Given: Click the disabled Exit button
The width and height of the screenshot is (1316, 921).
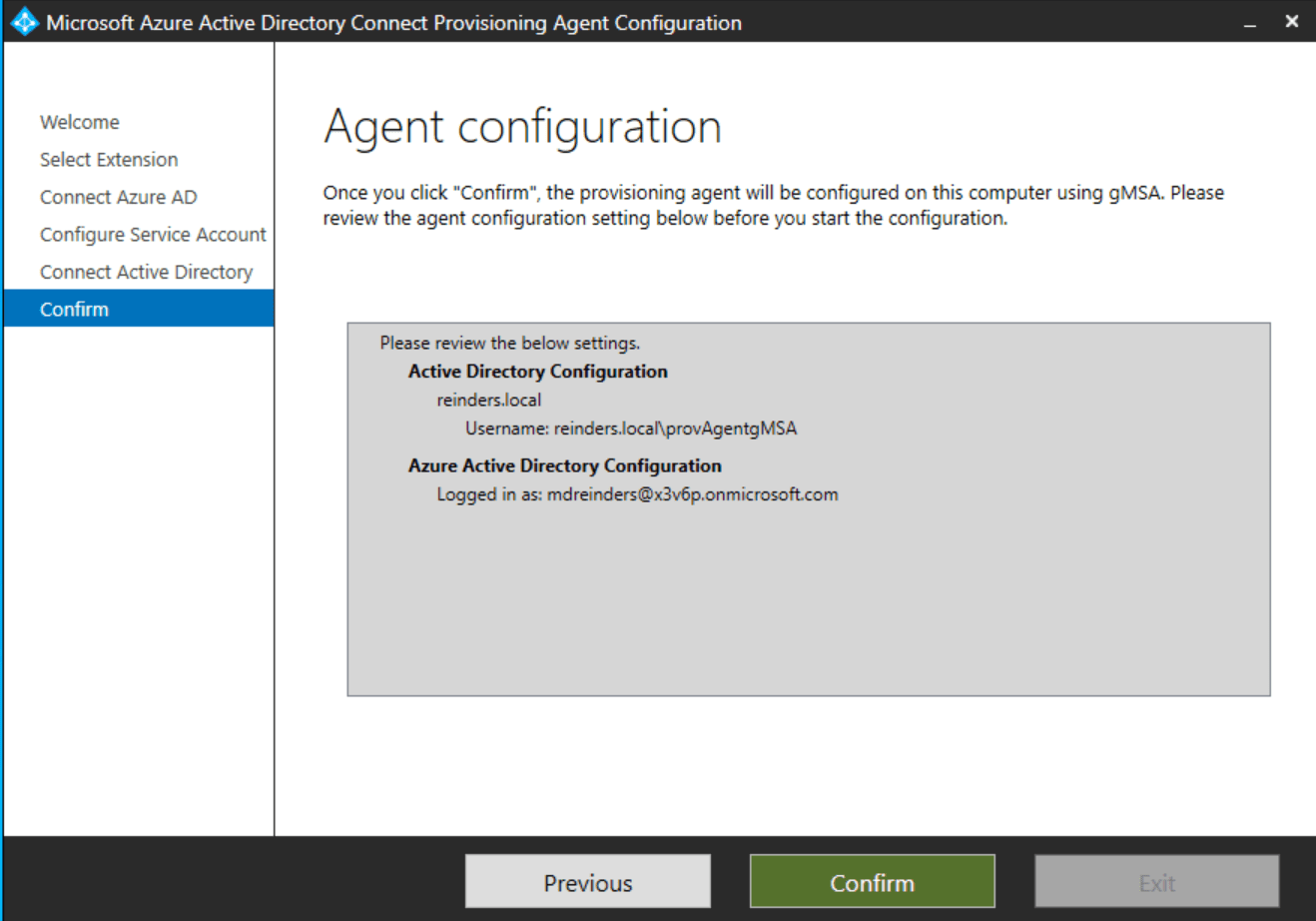Looking at the screenshot, I should (x=1156, y=881).
